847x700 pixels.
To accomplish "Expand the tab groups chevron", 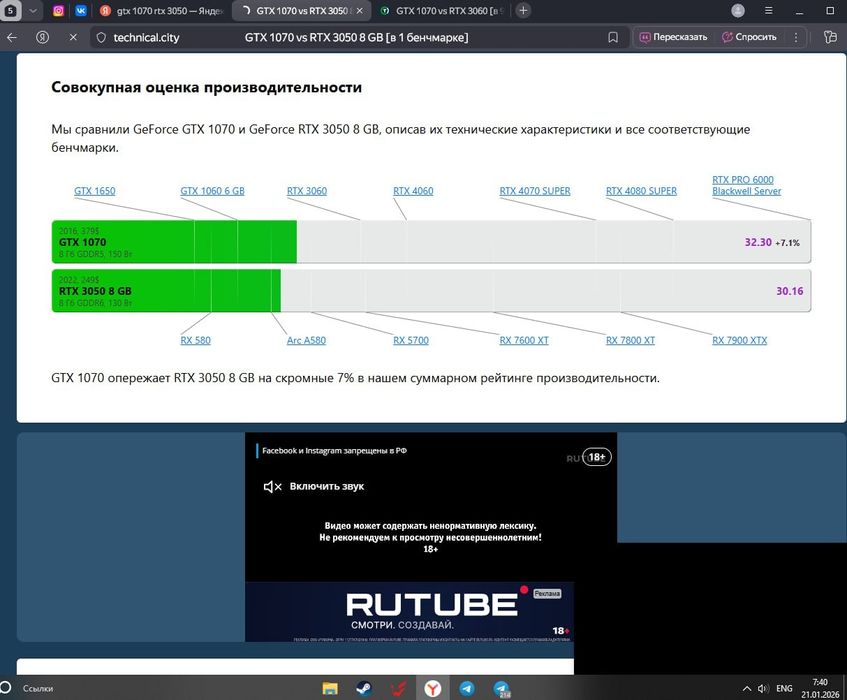I will click(x=33, y=11).
